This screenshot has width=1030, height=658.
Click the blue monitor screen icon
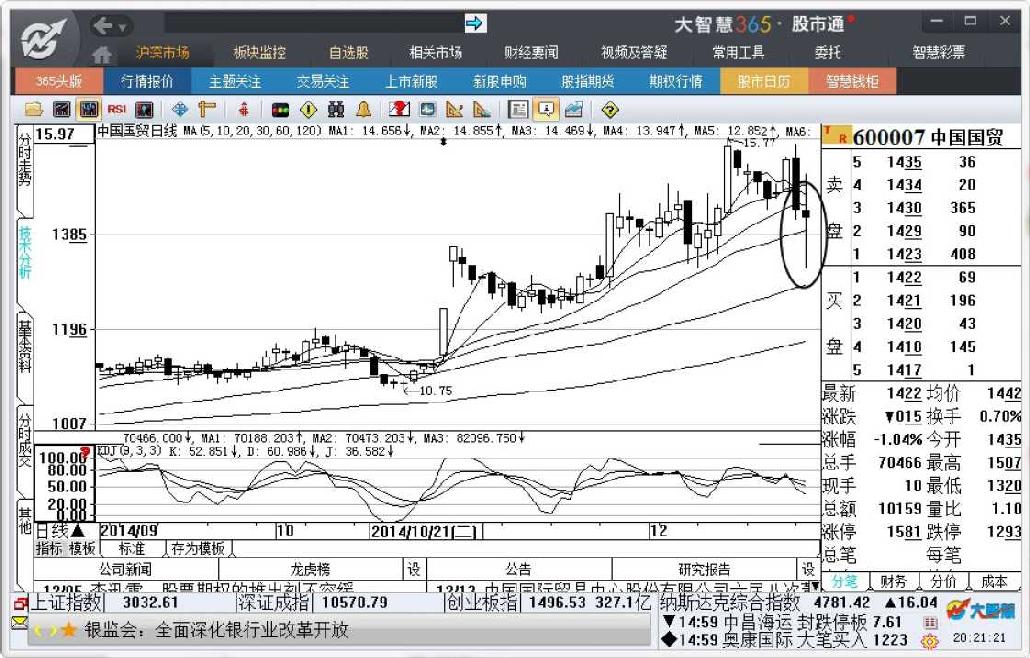click(428, 109)
